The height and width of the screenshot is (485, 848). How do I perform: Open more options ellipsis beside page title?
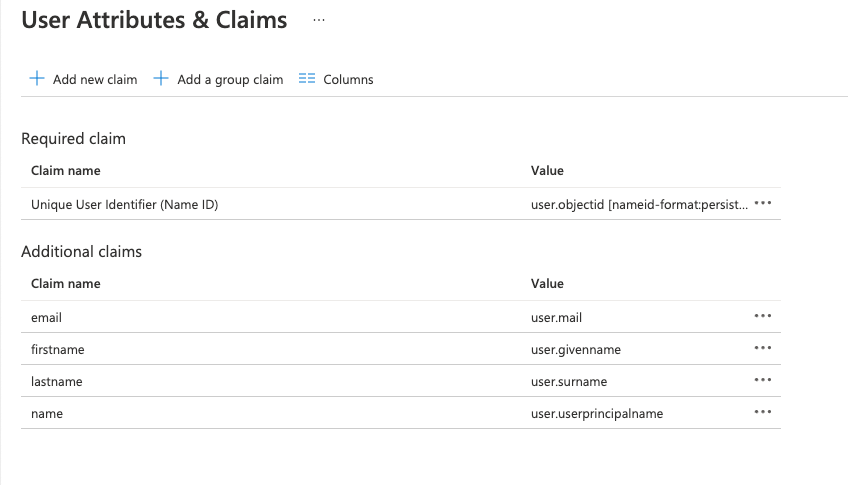(318, 20)
